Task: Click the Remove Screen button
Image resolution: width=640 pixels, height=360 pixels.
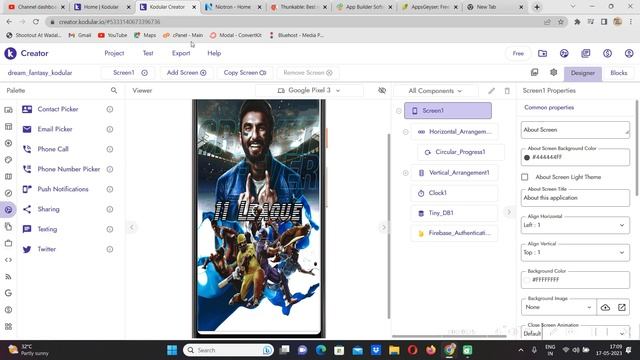Action: pyautogui.click(x=308, y=73)
